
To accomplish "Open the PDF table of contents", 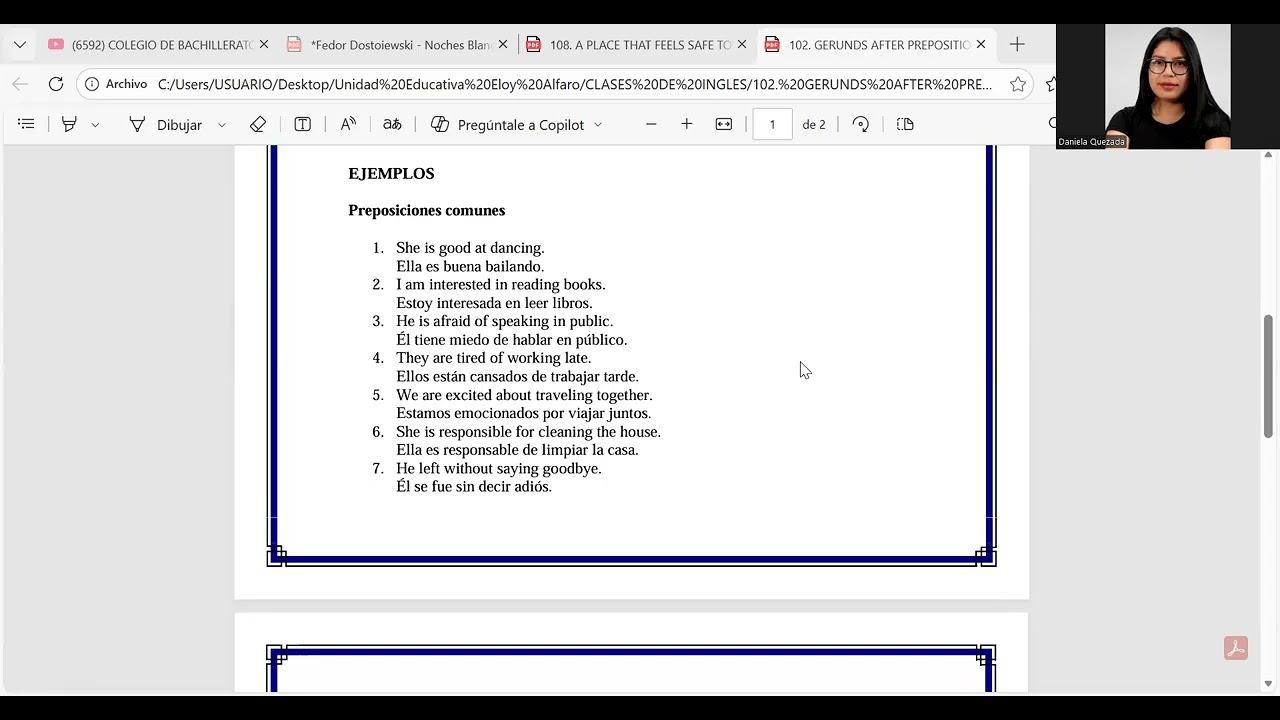I will click(26, 124).
